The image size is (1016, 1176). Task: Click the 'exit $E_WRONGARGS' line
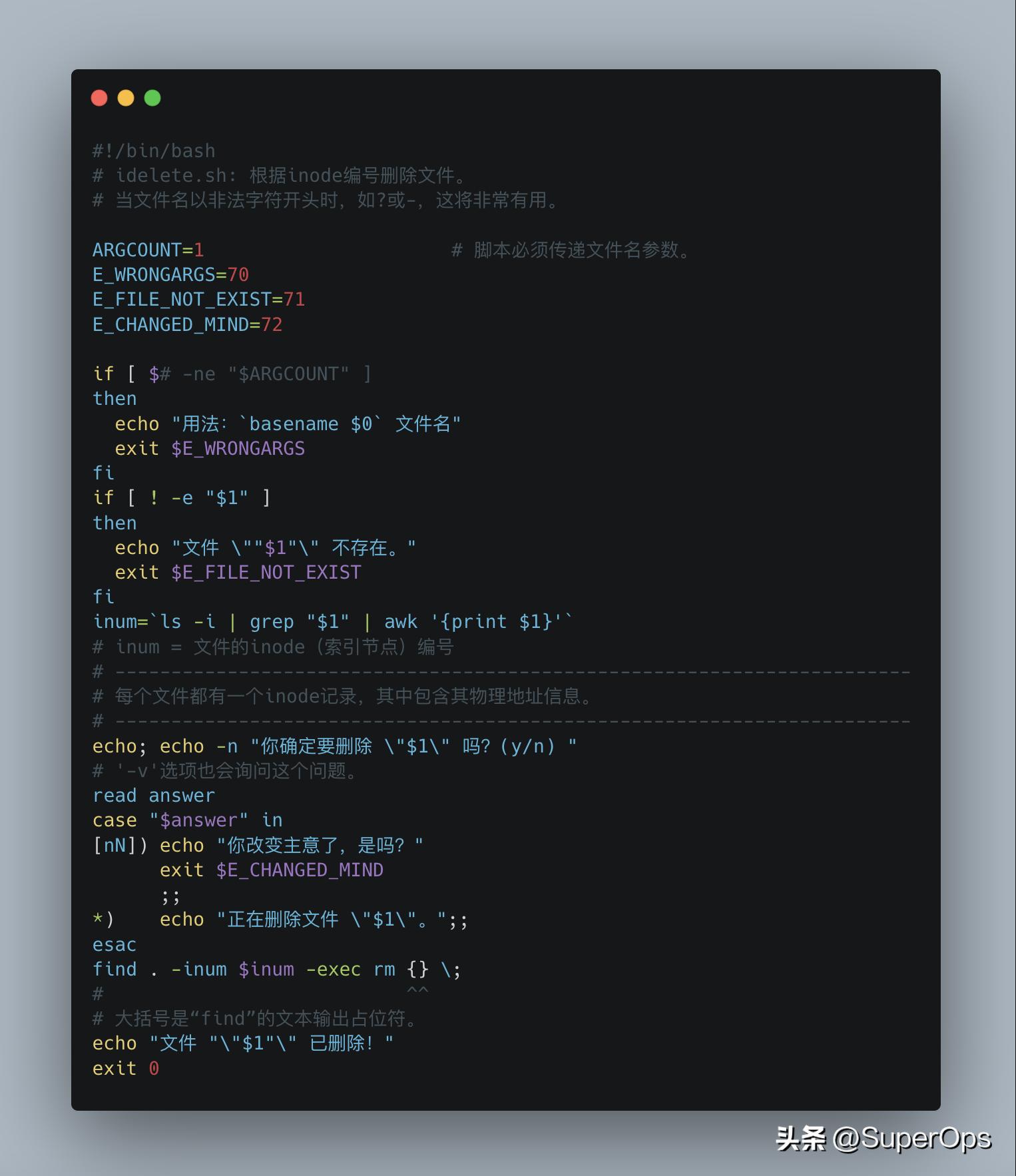tap(210, 449)
